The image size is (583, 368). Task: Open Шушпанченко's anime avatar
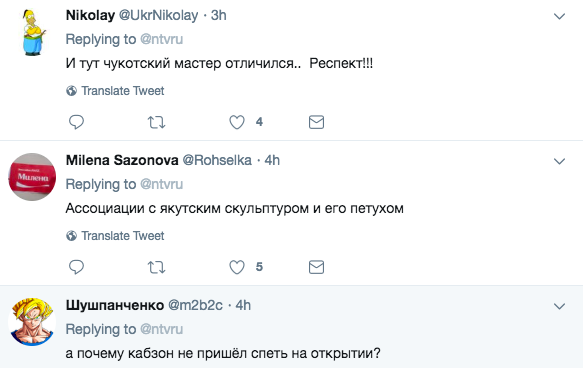(x=32, y=322)
